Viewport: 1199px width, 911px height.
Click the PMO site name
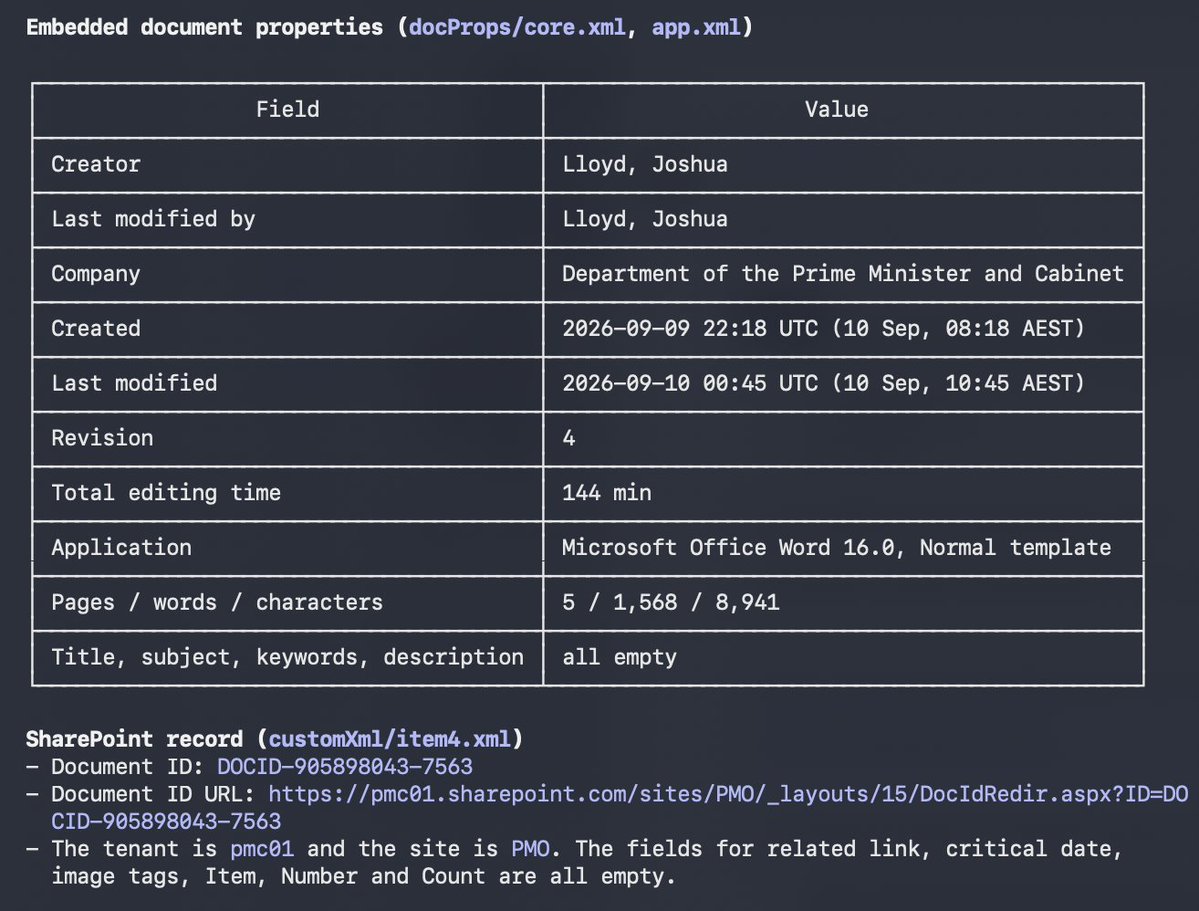pyautogui.click(x=530, y=849)
